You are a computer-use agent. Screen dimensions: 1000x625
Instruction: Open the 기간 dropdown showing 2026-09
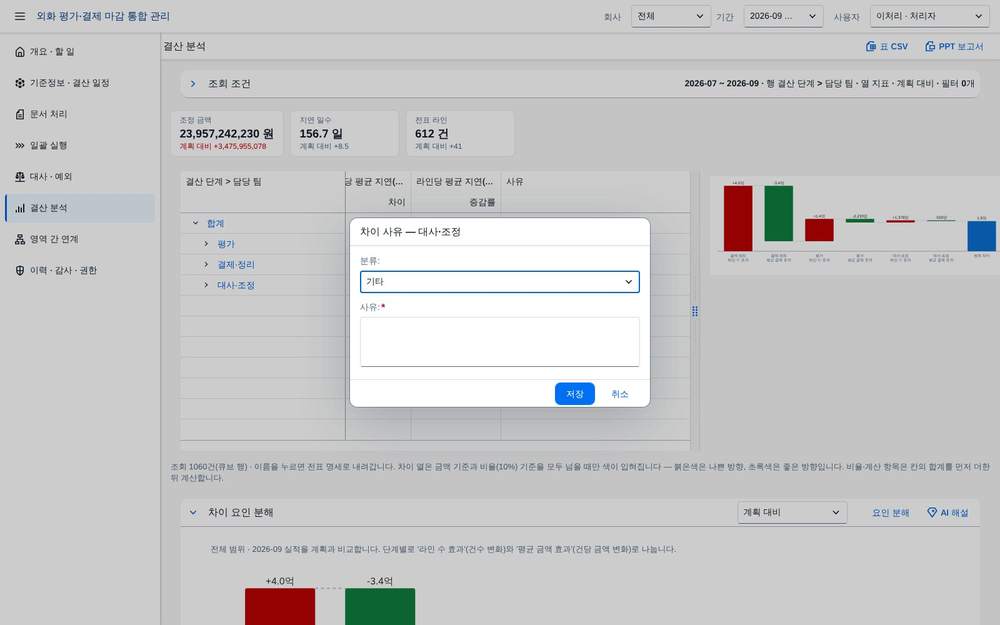click(783, 16)
